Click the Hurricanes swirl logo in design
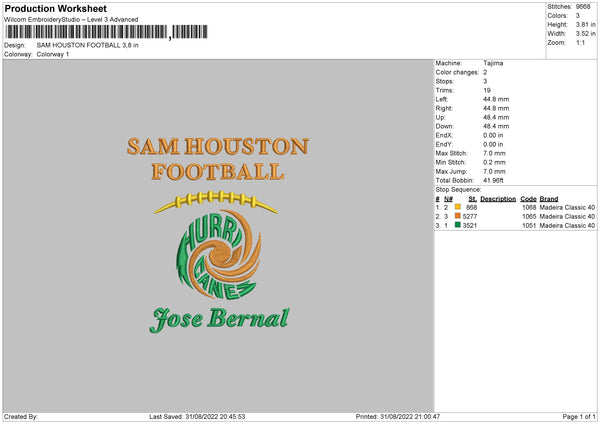The width and height of the screenshot is (600, 424). 218,254
